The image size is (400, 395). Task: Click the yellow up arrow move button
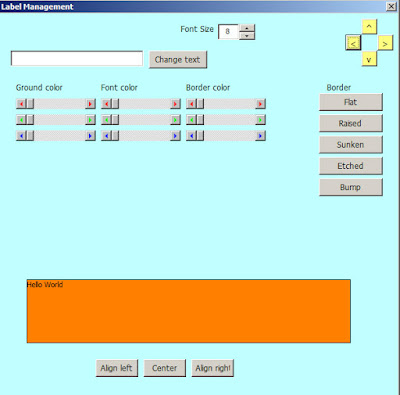pyautogui.click(x=369, y=27)
